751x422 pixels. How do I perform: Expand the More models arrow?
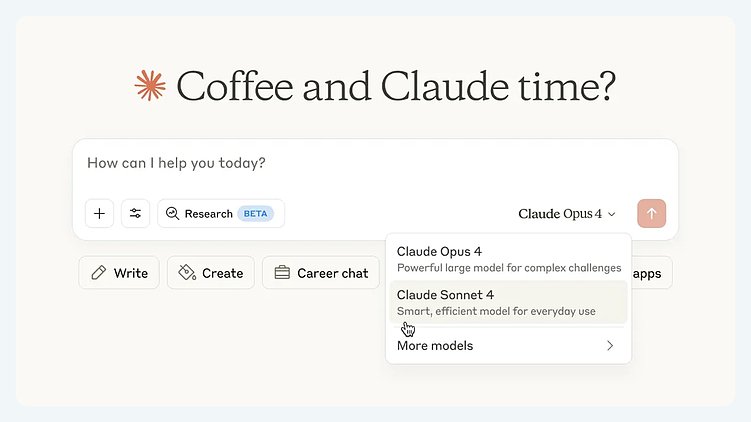610,346
